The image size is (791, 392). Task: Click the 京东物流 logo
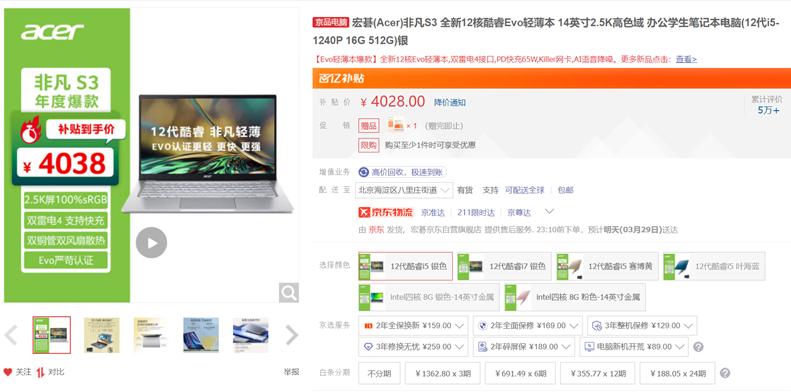[x=386, y=212]
